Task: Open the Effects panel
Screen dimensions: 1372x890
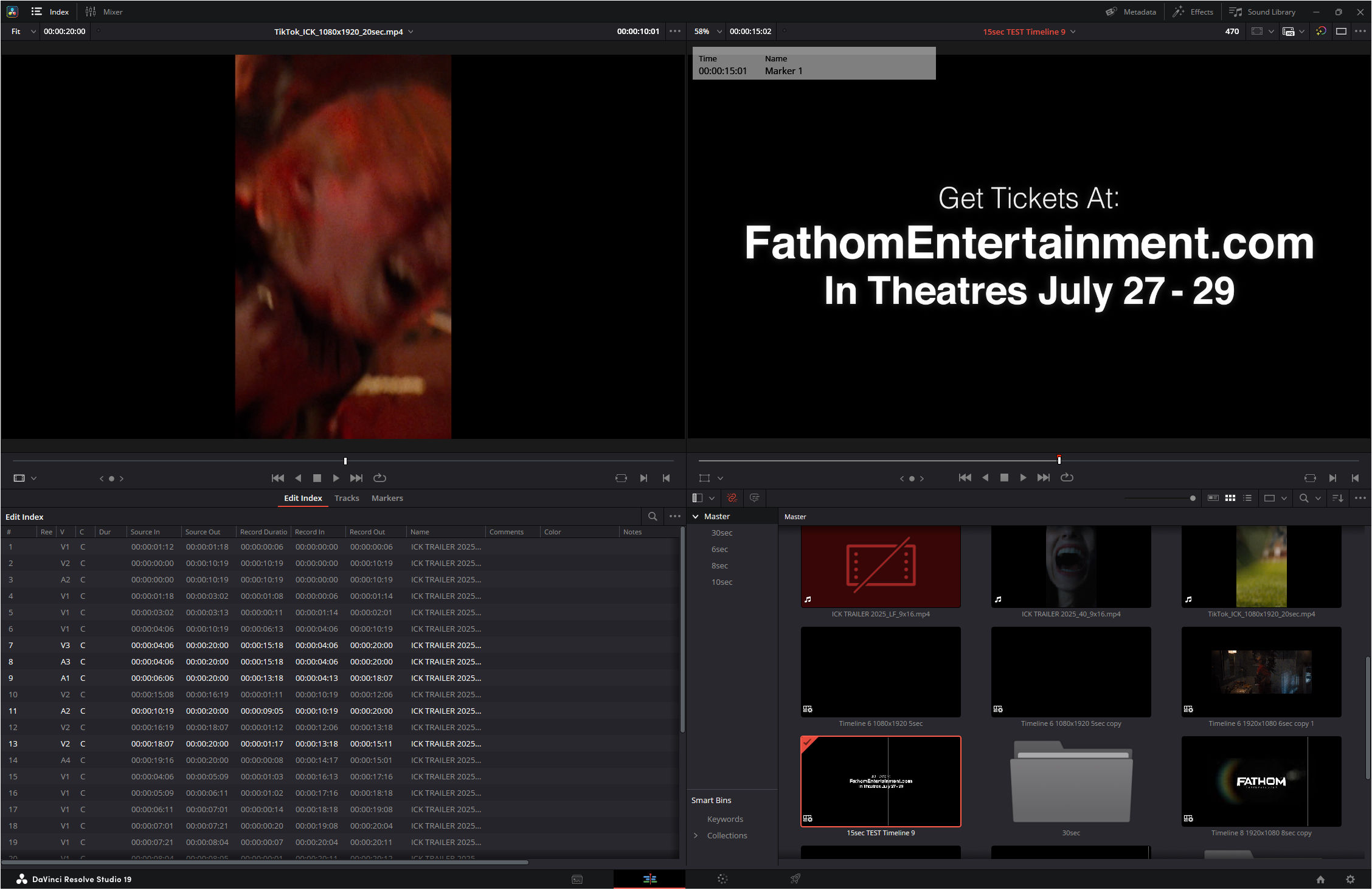Action: click(1193, 12)
